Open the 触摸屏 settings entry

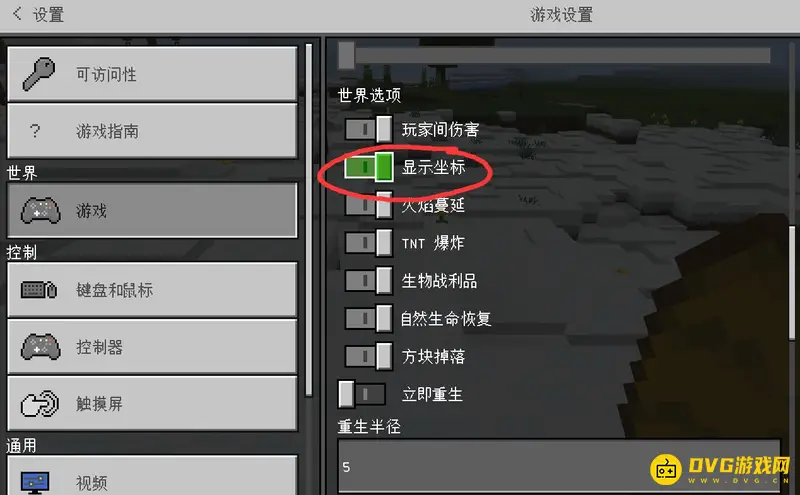152,404
